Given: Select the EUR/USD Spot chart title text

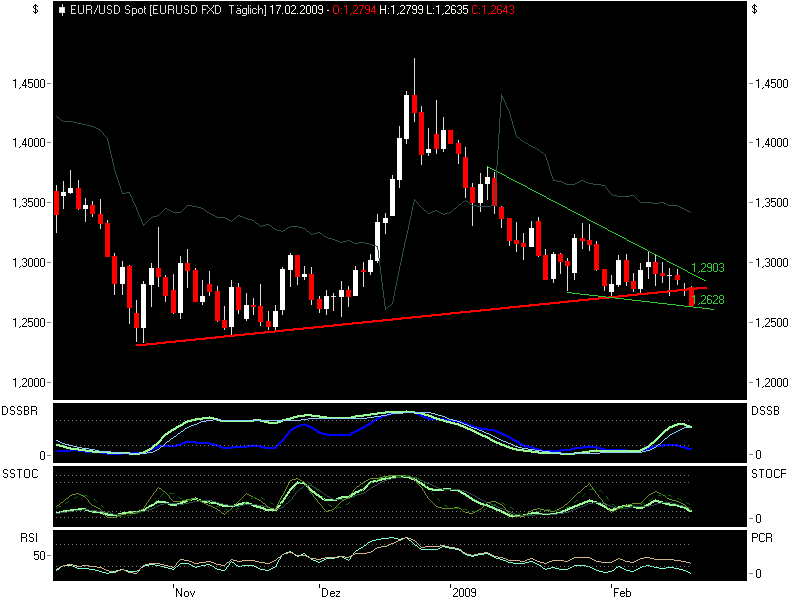Looking at the screenshot, I should click(x=108, y=10).
